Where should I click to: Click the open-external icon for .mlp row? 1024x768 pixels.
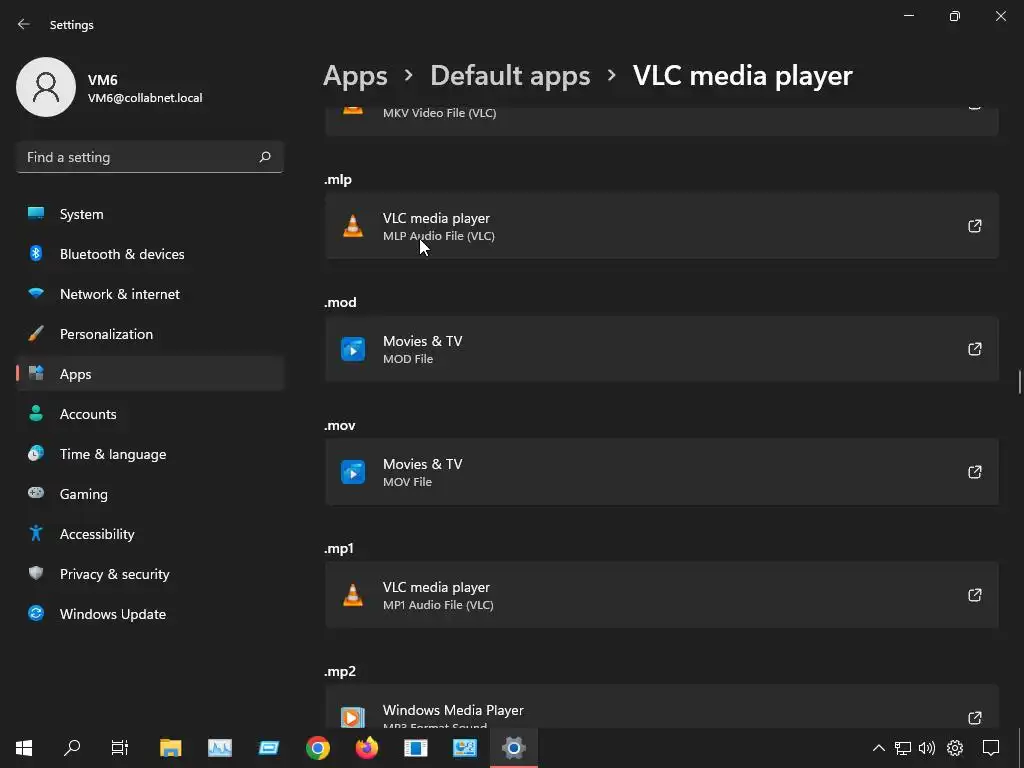(x=974, y=226)
